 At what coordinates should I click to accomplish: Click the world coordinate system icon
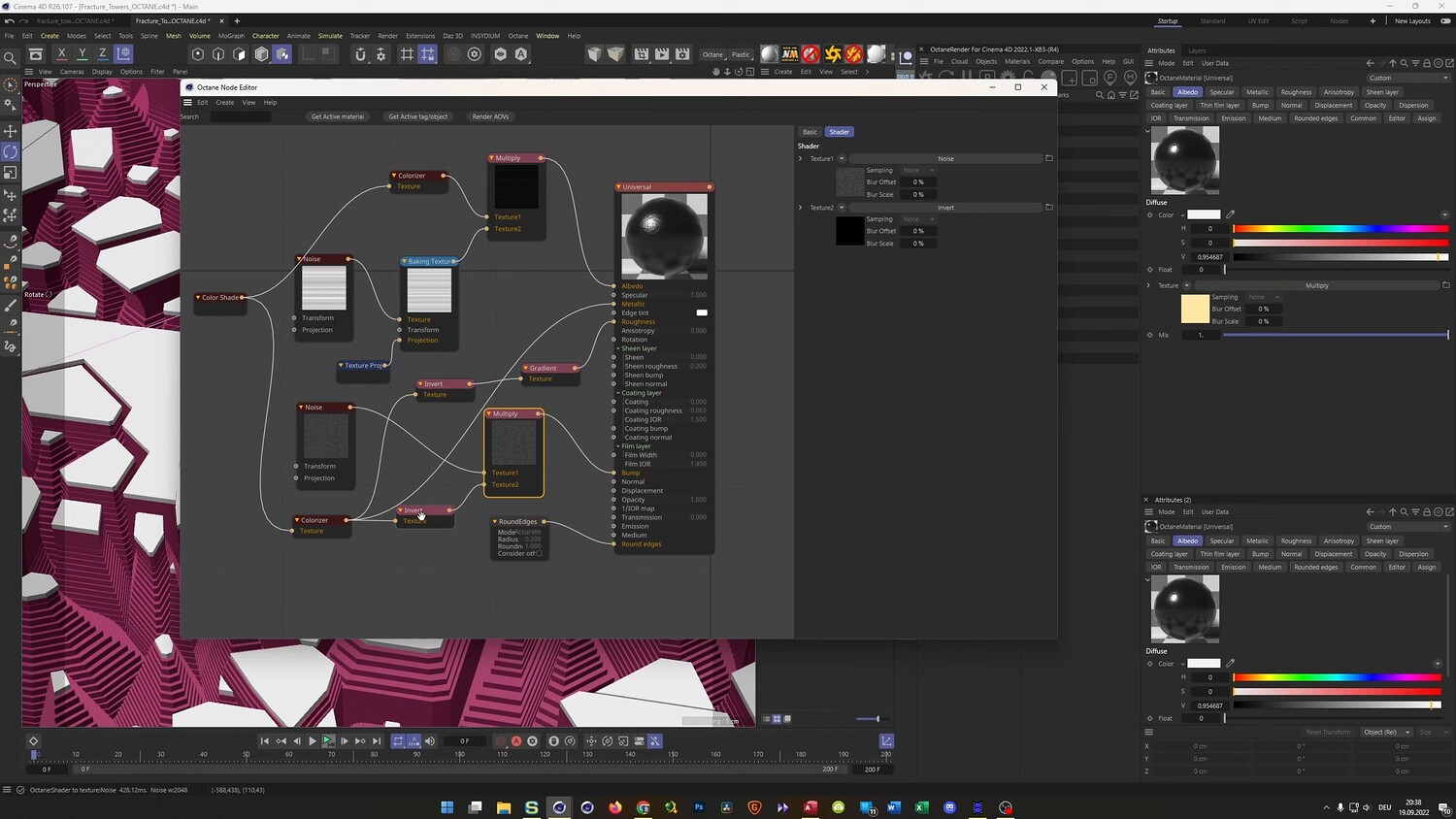tap(123, 54)
